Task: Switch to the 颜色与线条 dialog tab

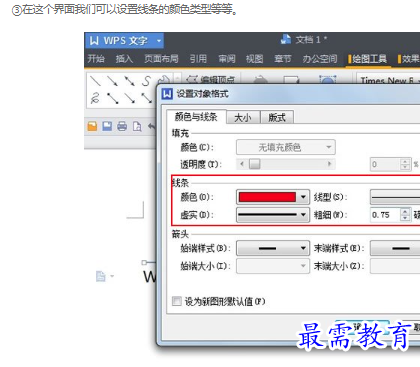Action: tap(196, 117)
